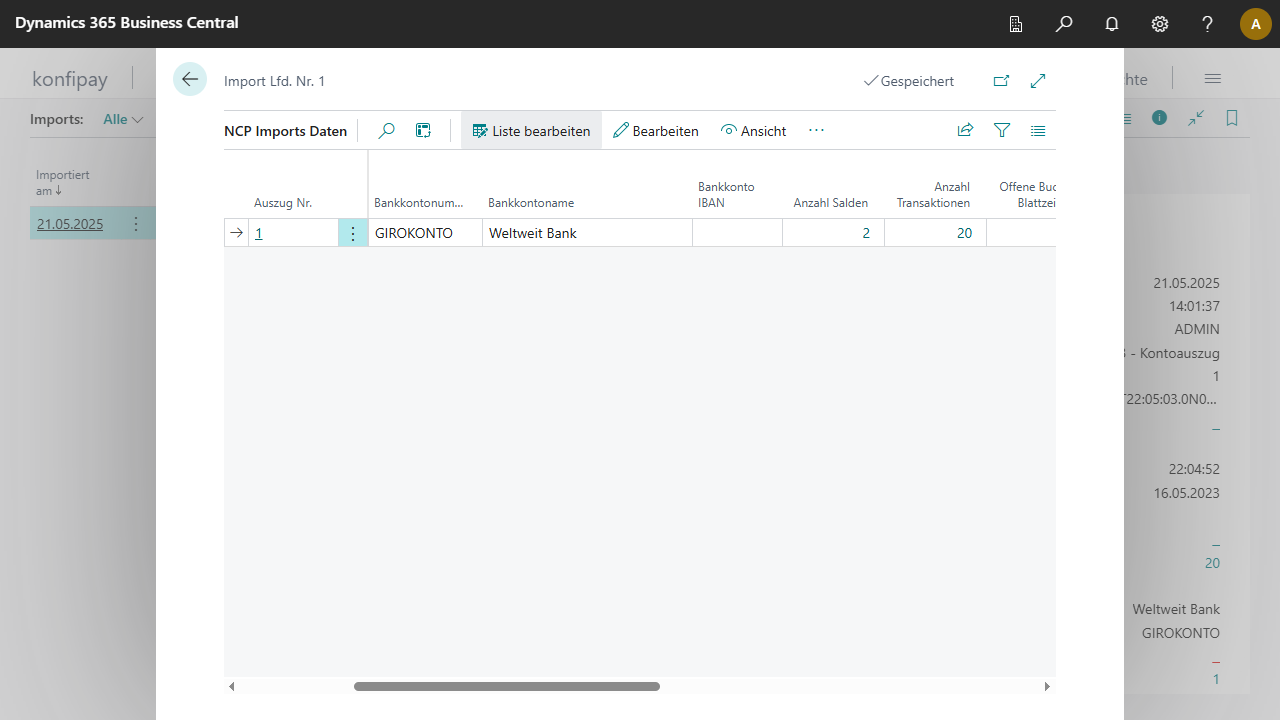Click the horizontal scrollbar thumb
This screenshot has width=1280, height=720.
coord(507,687)
